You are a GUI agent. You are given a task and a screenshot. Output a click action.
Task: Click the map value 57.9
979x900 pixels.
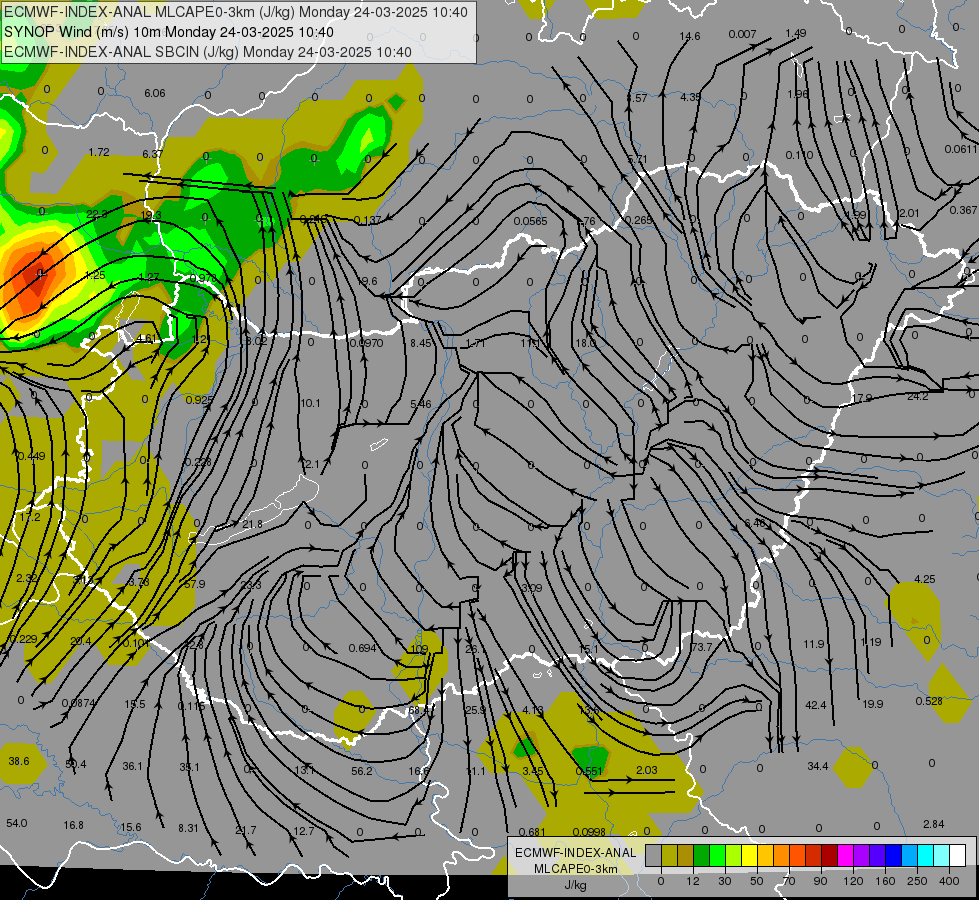click(x=195, y=584)
